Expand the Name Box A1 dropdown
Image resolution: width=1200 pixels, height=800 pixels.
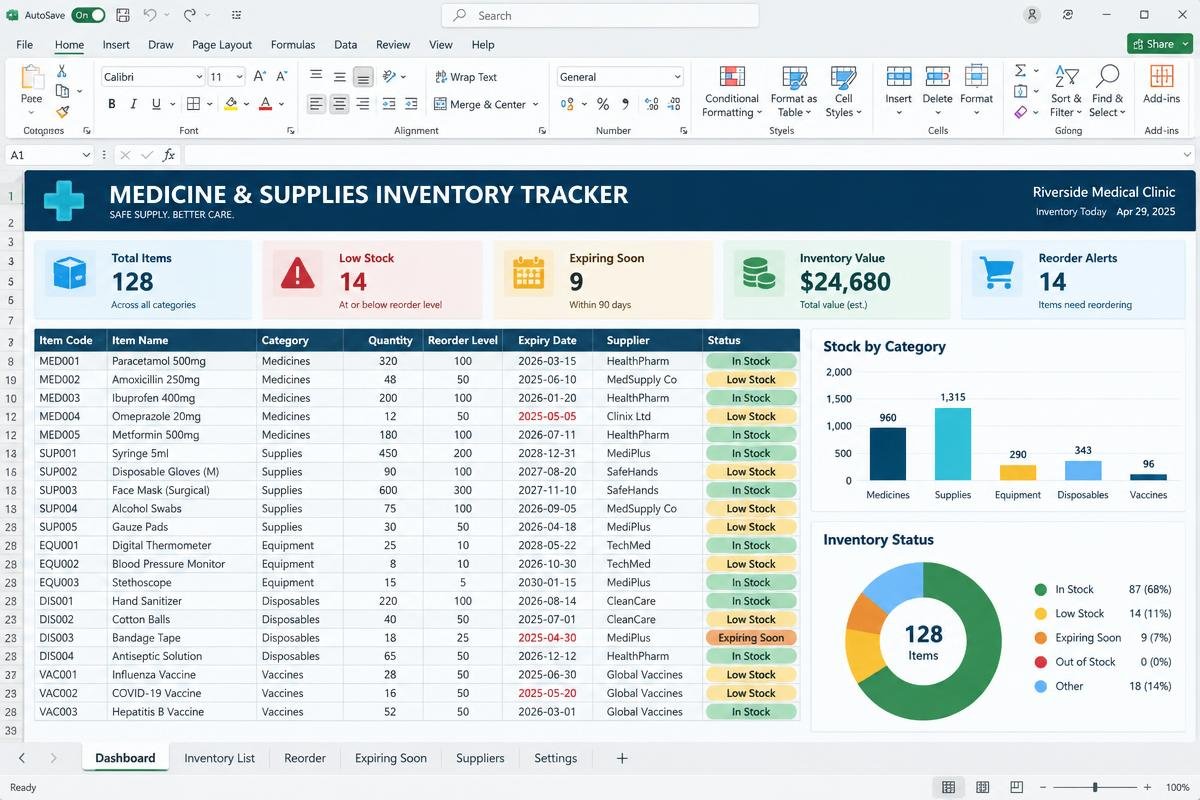pyautogui.click(x=85, y=155)
